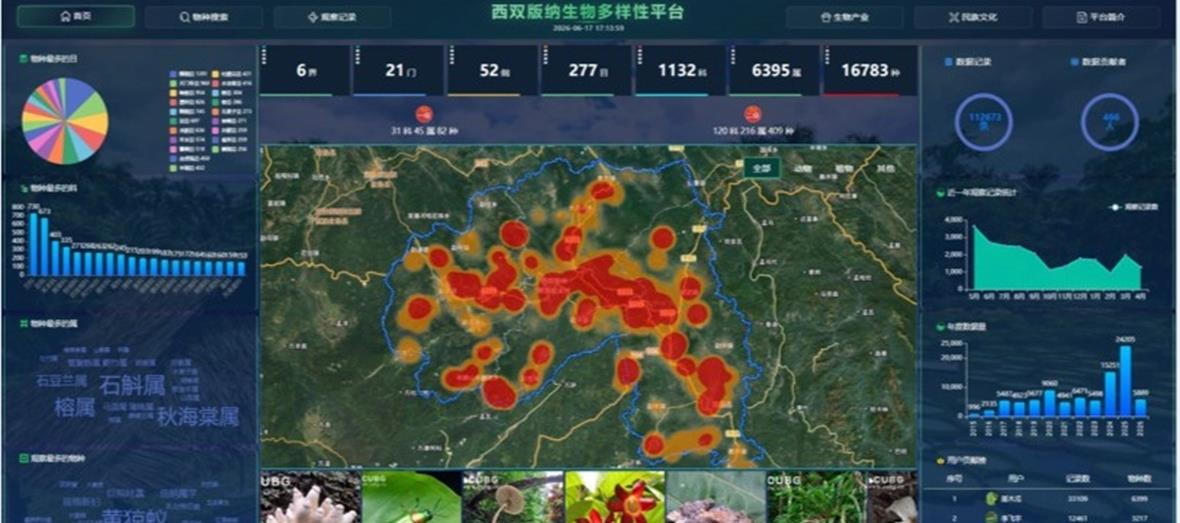Viewport: 1180px width, 523px height.
Task: Click the 277 目 statistic card
Action: click(x=587, y=71)
